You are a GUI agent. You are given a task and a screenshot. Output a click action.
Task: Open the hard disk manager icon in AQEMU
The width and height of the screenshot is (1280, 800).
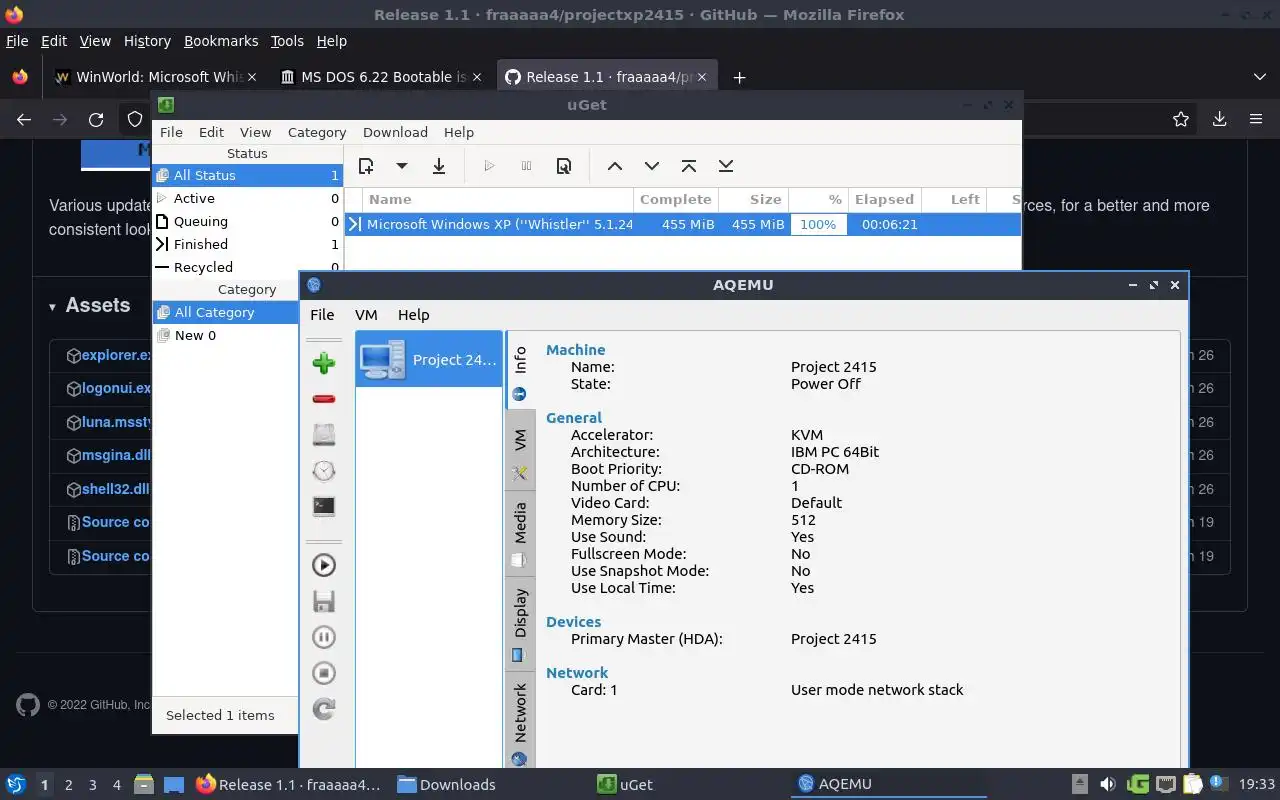(323, 435)
